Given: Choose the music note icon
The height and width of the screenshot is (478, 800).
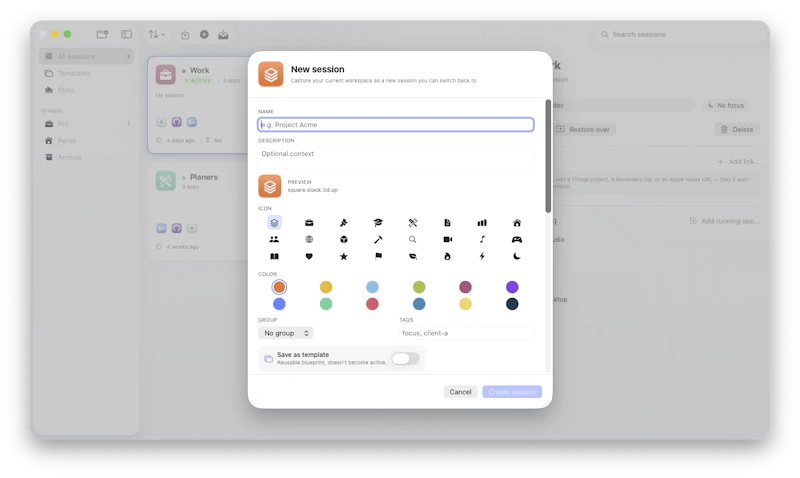Looking at the screenshot, I should pos(482,239).
